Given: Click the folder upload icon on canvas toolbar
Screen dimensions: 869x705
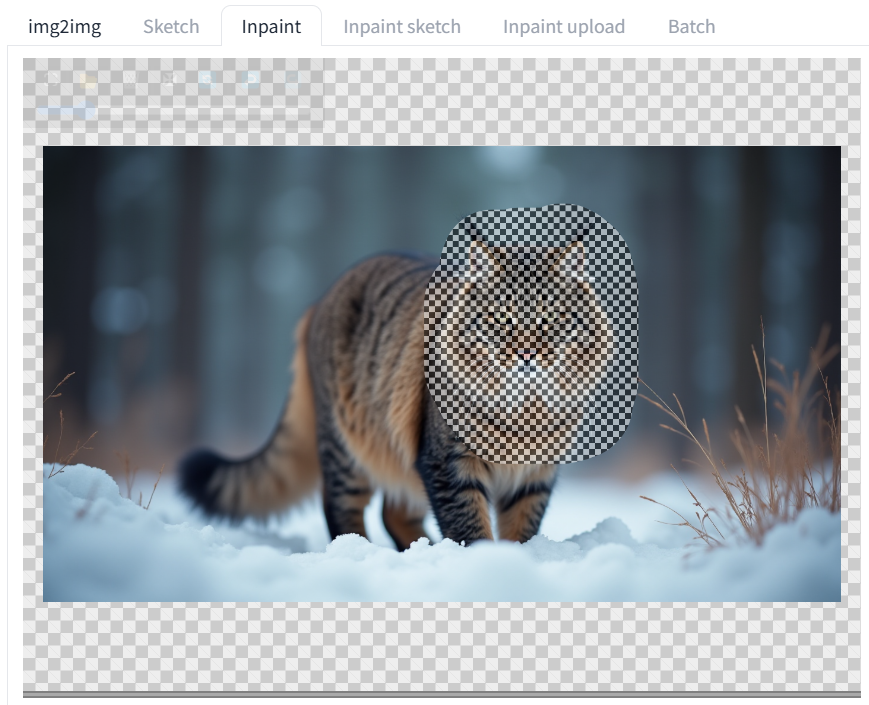Looking at the screenshot, I should (88, 81).
